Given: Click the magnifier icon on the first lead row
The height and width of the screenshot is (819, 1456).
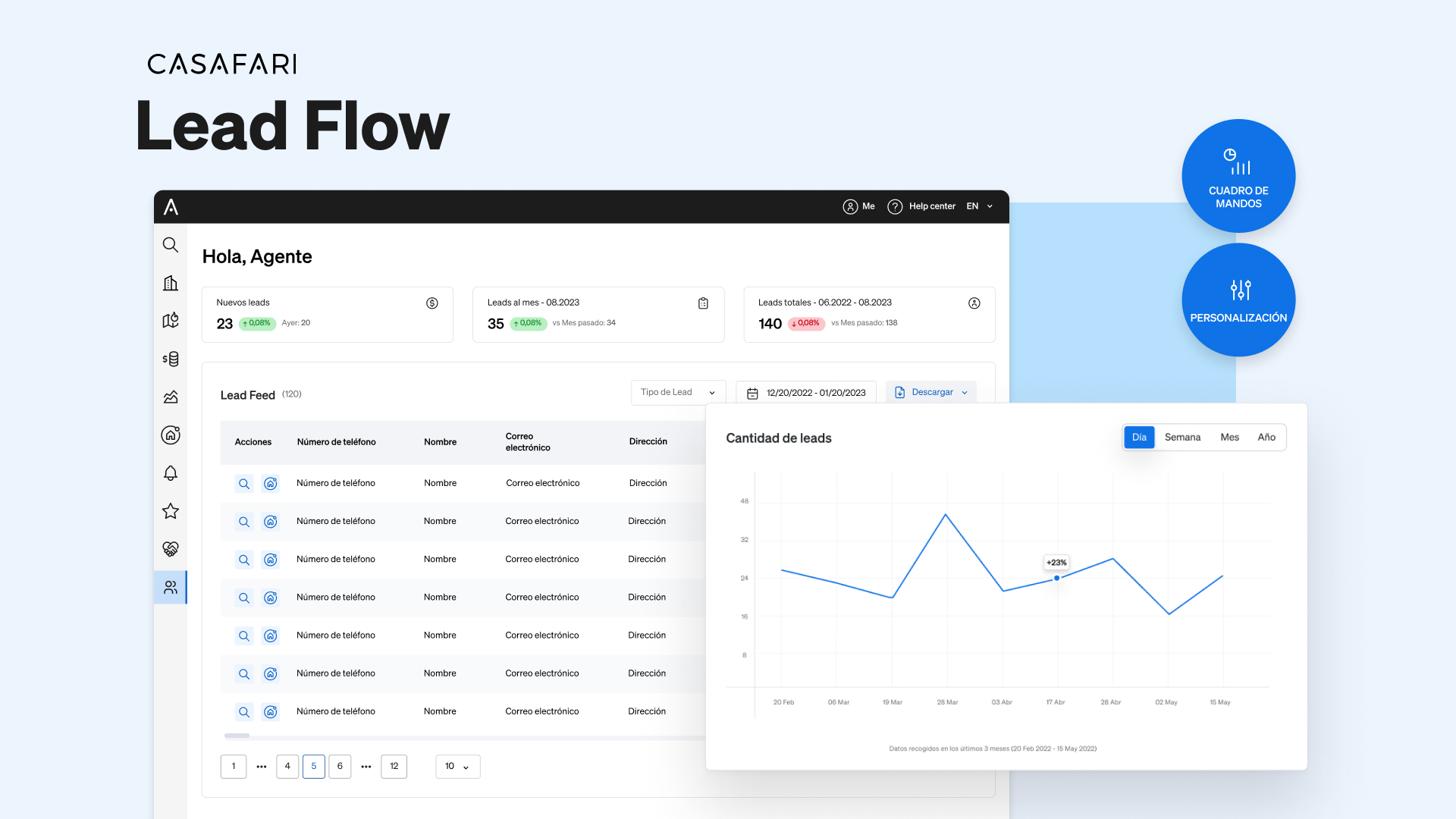Looking at the screenshot, I should [x=243, y=483].
